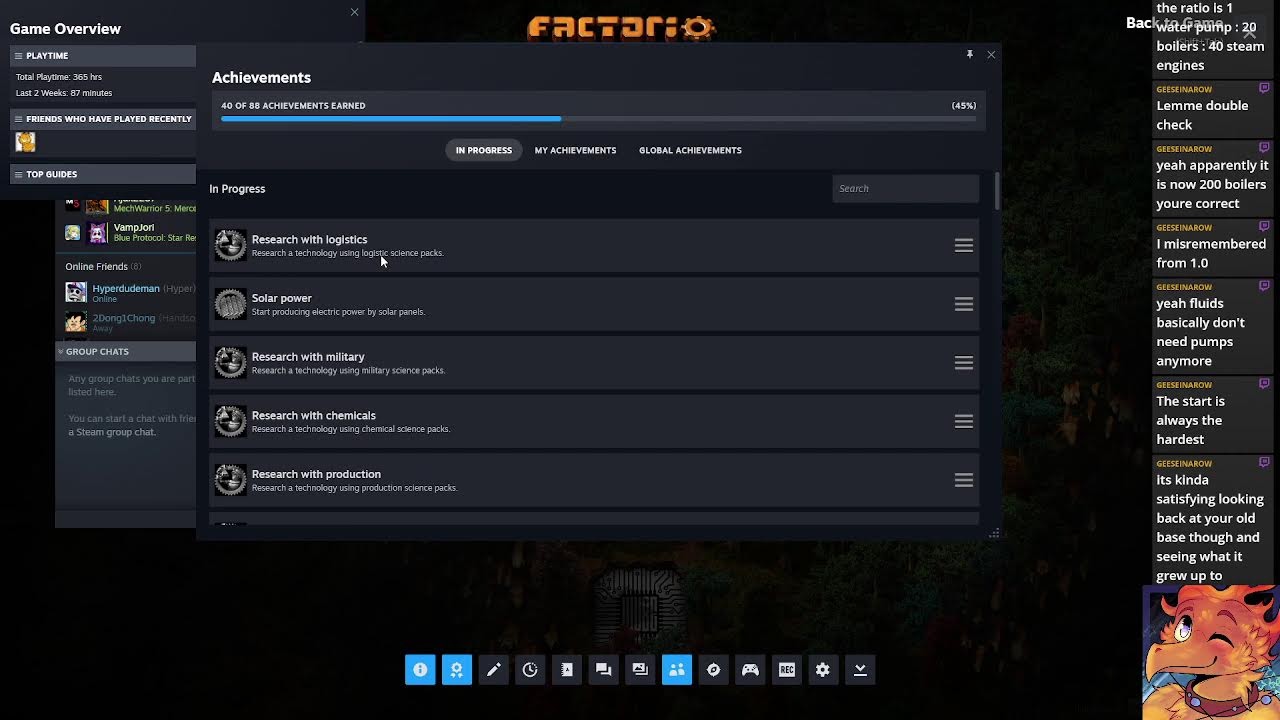Viewport: 1280px width, 720px height.
Task: Click the Achievements window corner grip
Action: tap(994, 533)
